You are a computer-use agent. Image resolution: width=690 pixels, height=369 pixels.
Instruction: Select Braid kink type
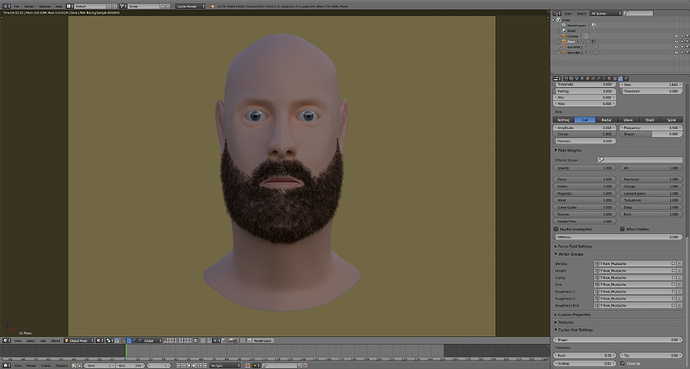(650, 120)
